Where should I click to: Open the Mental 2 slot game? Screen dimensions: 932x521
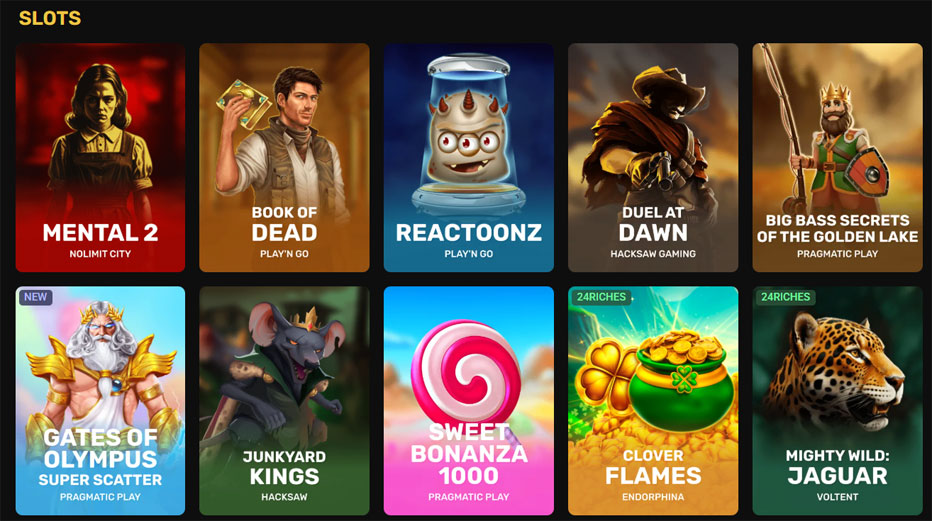pos(100,157)
